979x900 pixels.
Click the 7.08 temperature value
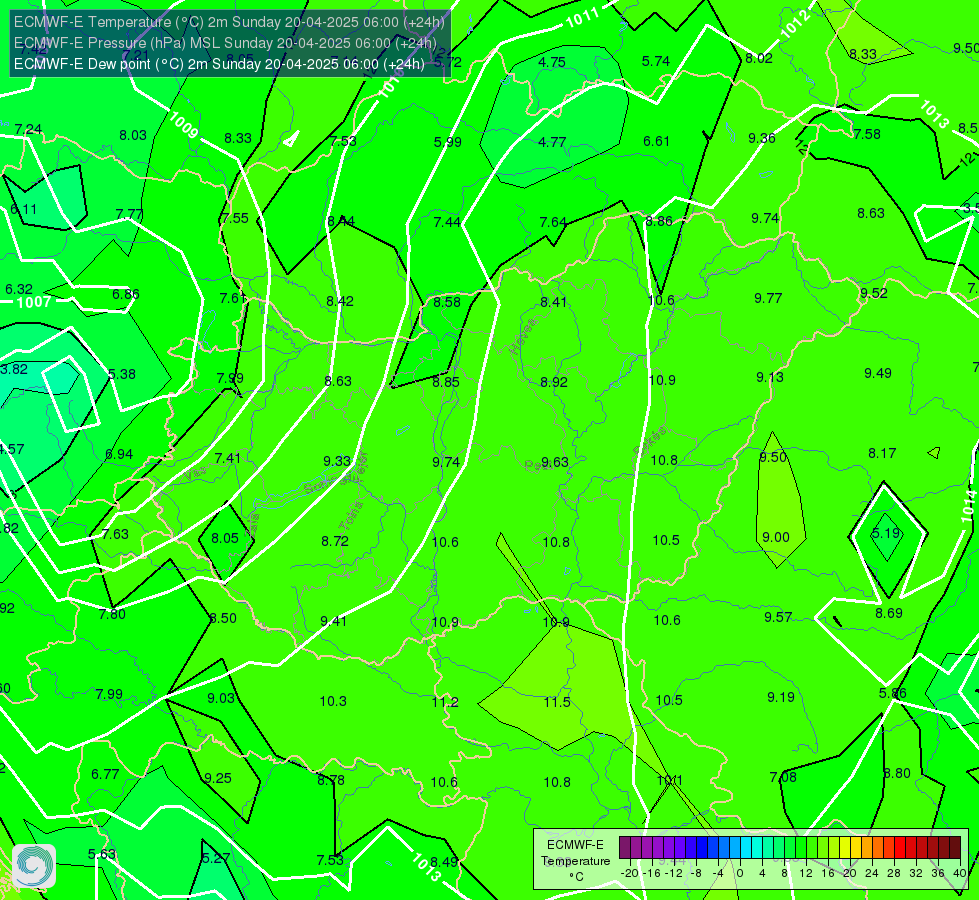pos(783,777)
